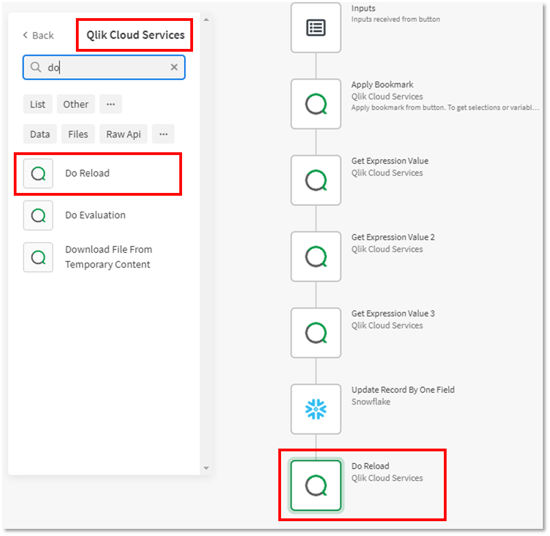Filter by the Other tag

tap(76, 104)
